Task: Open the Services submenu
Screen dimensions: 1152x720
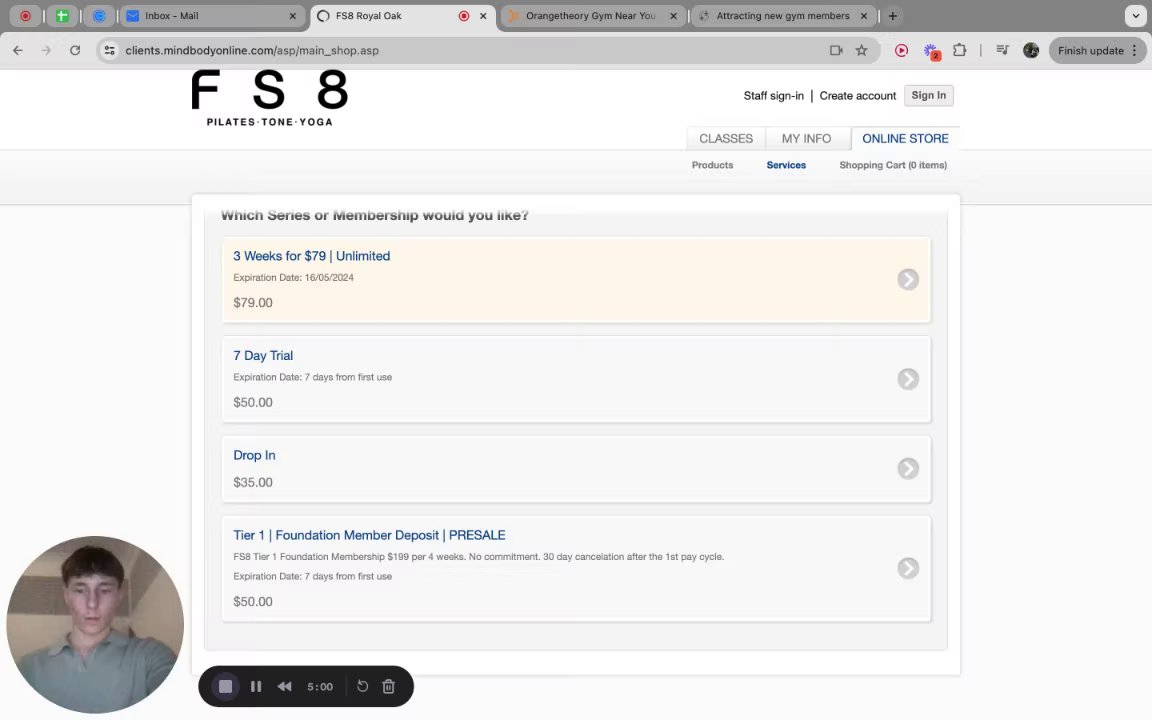Action: tap(786, 165)
